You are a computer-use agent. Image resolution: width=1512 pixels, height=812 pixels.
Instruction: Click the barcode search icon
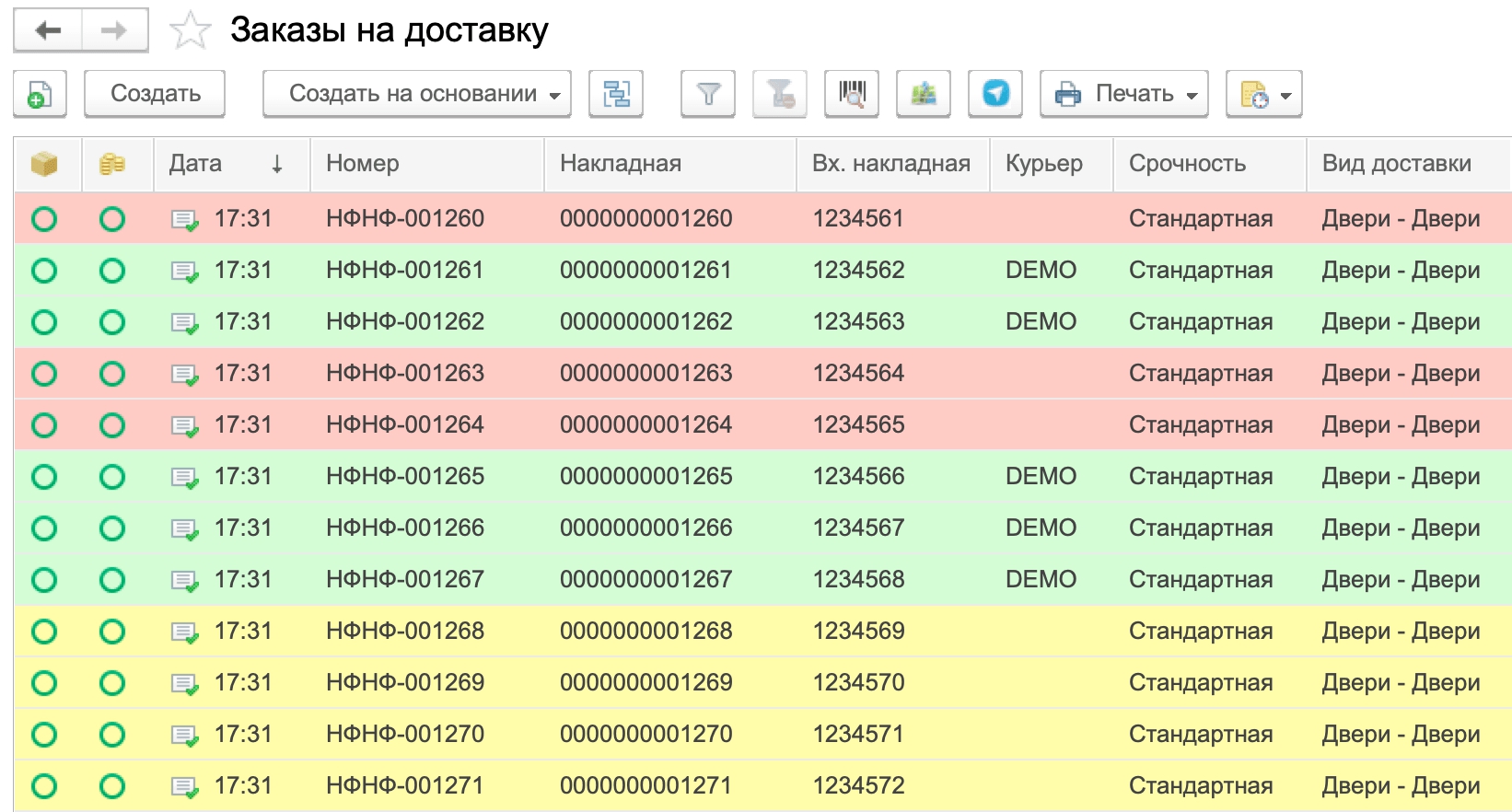tap(852, 93)
